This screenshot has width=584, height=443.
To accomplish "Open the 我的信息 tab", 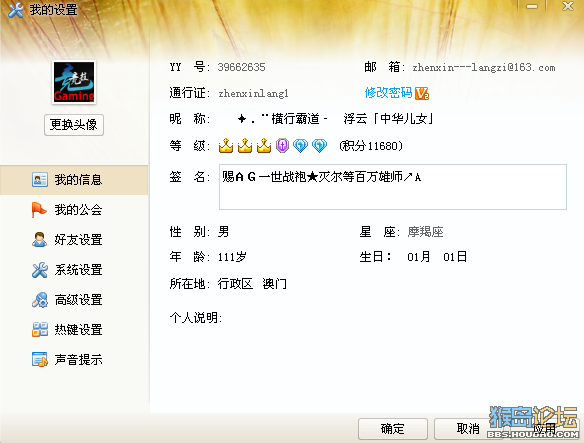I will 74,180.
